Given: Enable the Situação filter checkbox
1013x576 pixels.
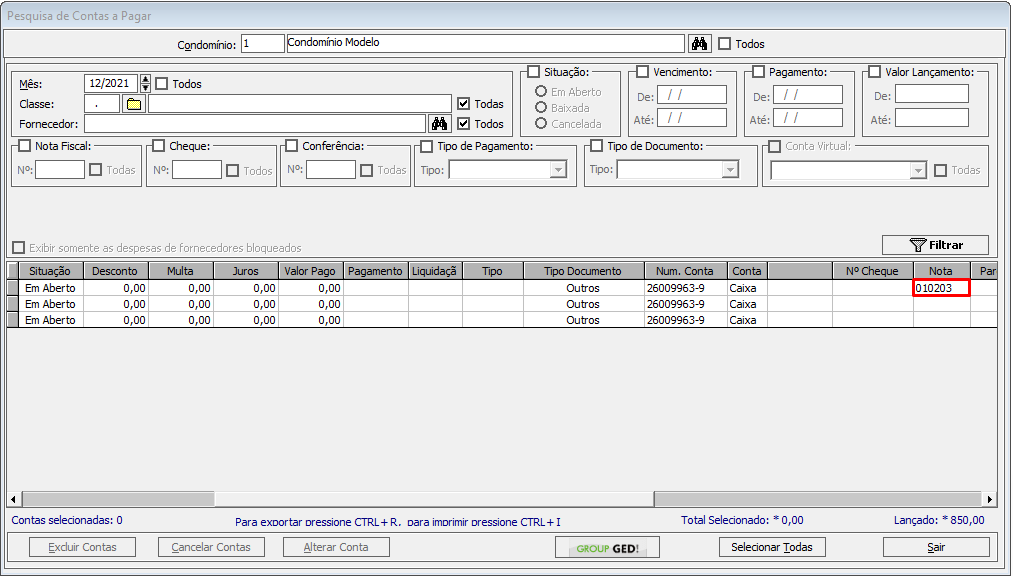Looking at the screenshot, I should coord(534,72).
